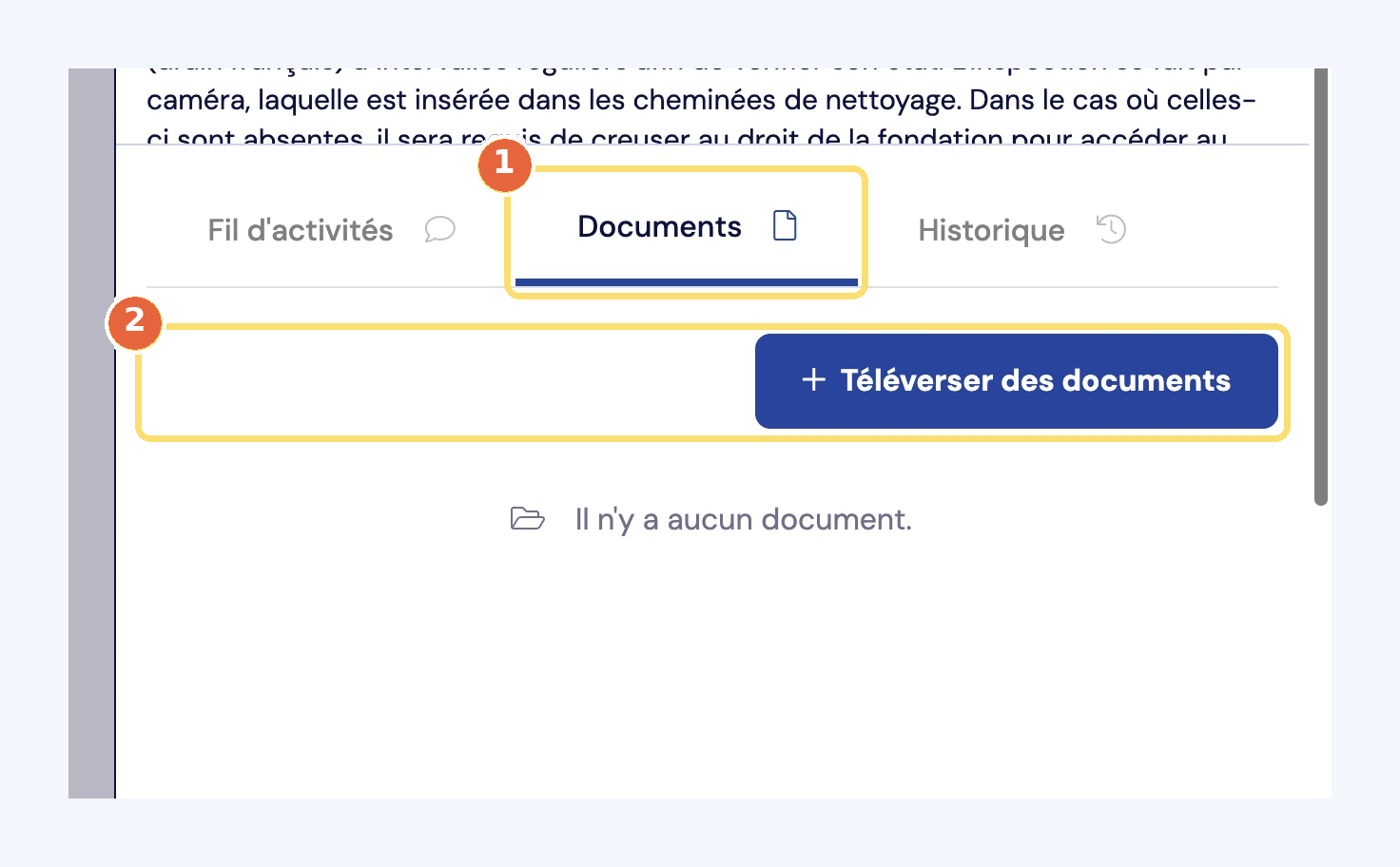Click the open folder icon beside the empty message
The width and height of the screenshot is (1400, 867).
[x=527, y=518]
